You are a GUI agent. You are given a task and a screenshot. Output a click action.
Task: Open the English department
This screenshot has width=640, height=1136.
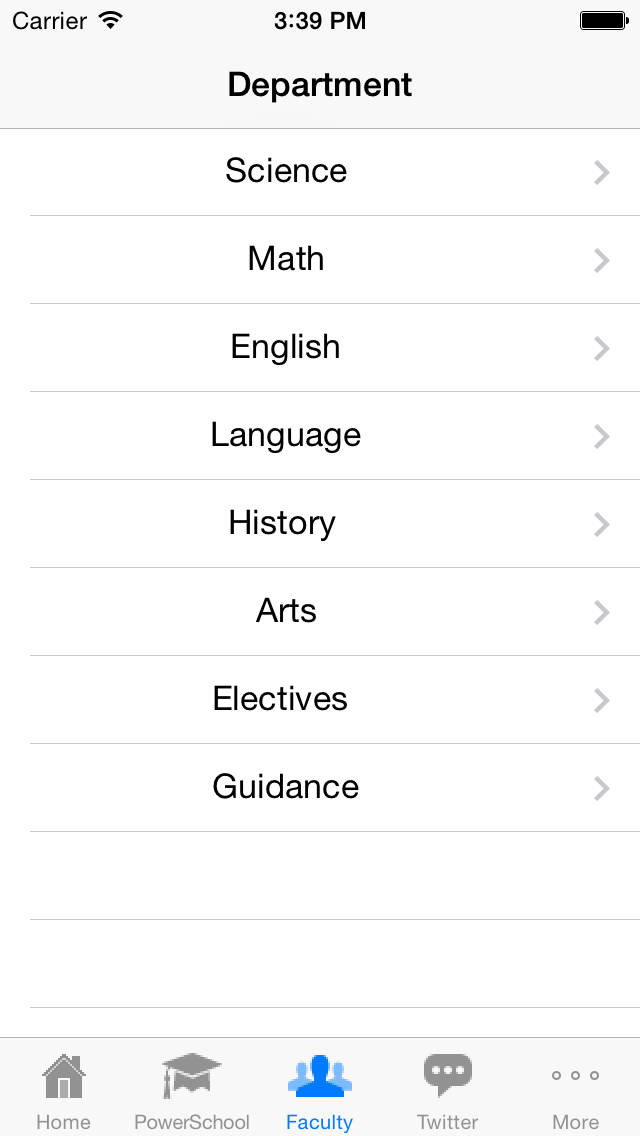tap(286, 348)
